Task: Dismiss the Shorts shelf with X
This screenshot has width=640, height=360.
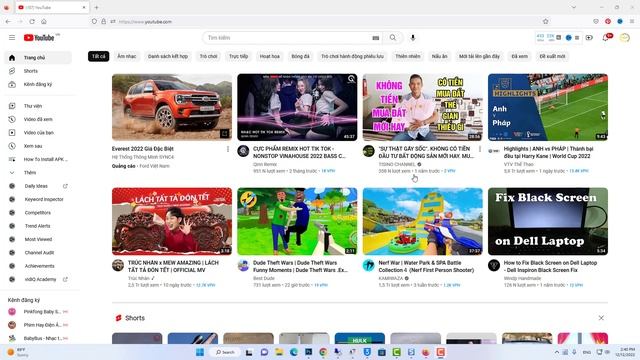Action: (x=601, y=318)
